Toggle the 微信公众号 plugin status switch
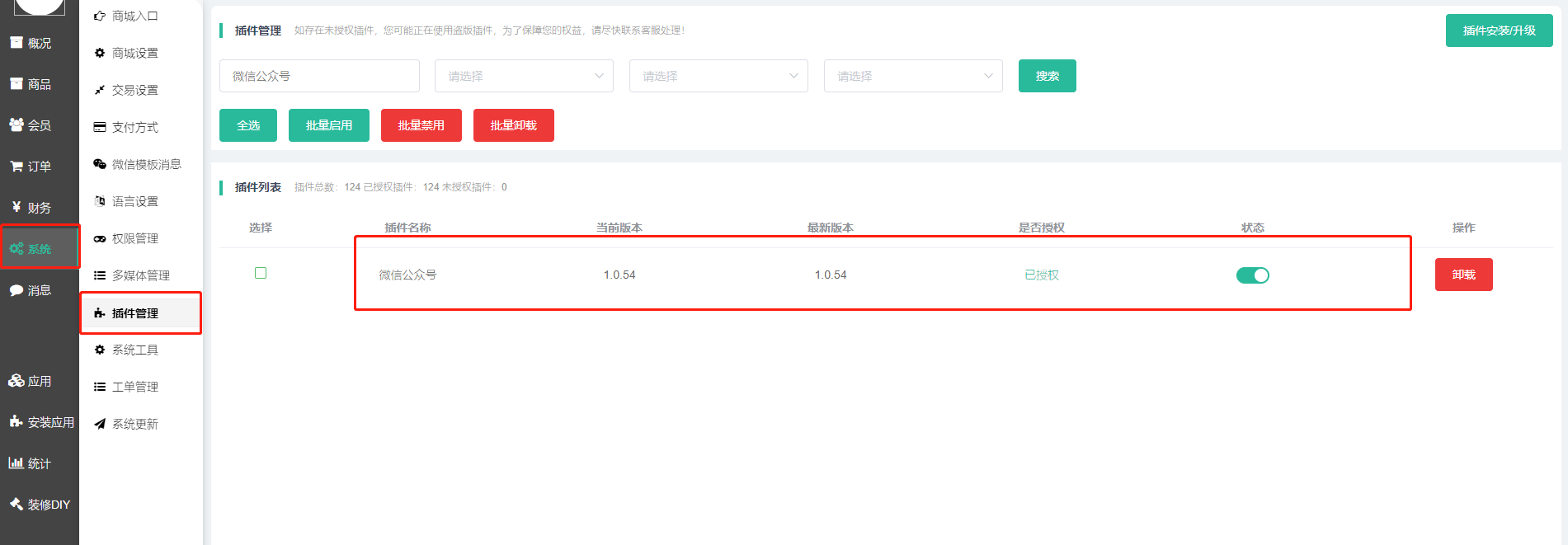 [1252, 275]
